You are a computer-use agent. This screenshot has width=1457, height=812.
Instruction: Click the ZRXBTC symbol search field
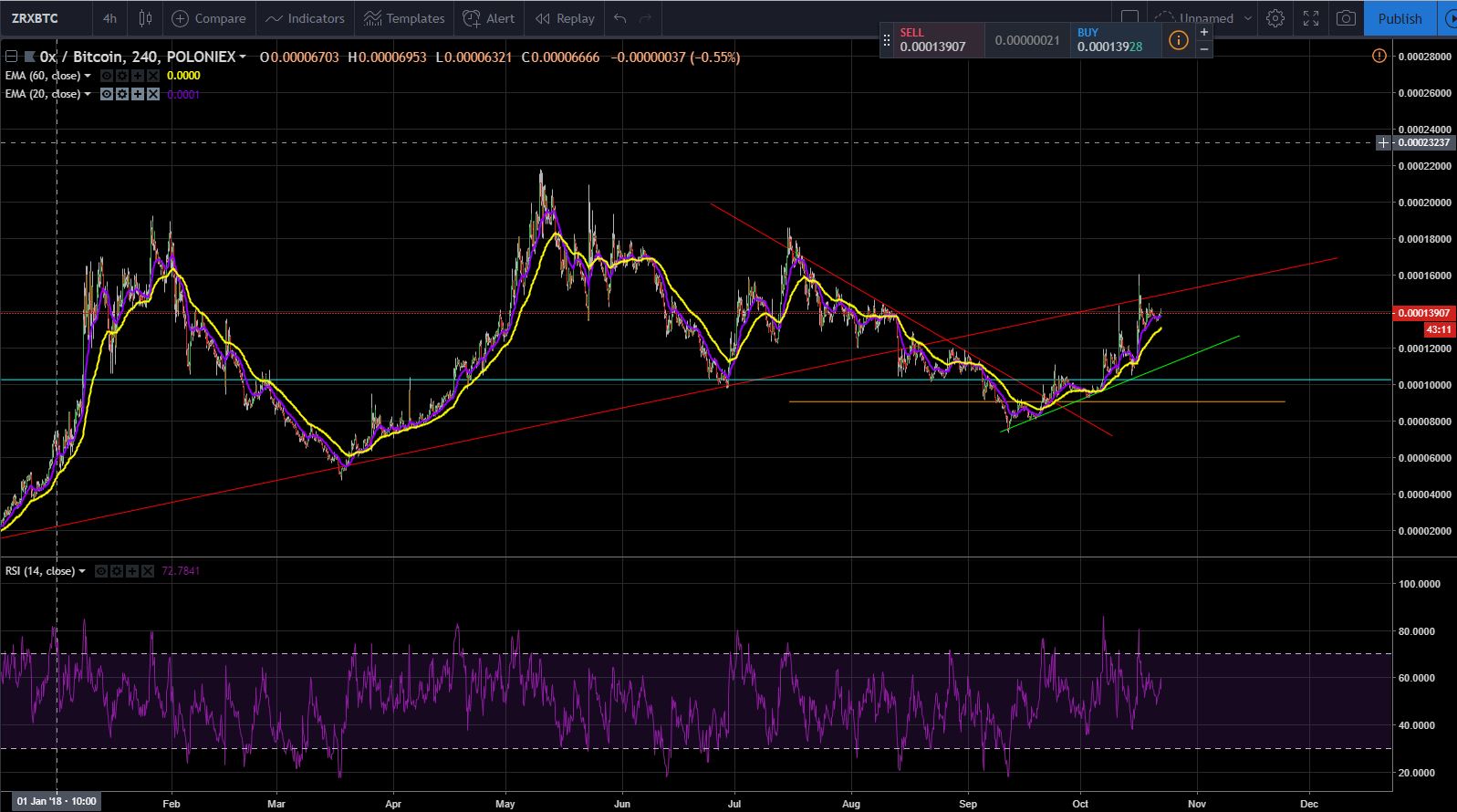[x=46, y=18]
